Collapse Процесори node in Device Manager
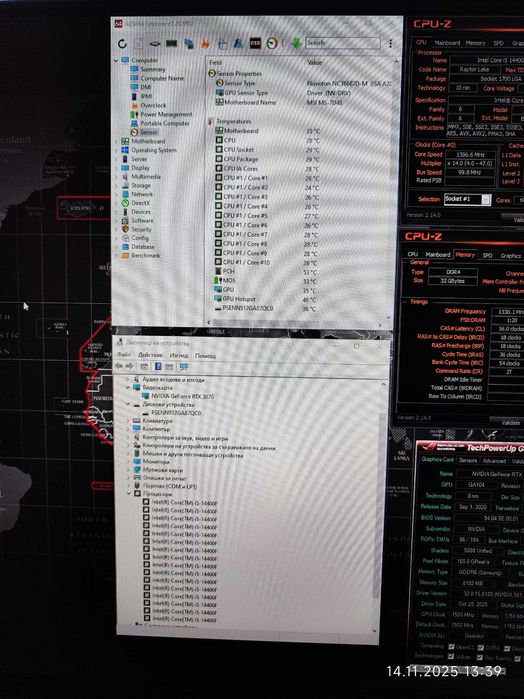The height and width of the screenshot is (699, 524). point(129,494)
